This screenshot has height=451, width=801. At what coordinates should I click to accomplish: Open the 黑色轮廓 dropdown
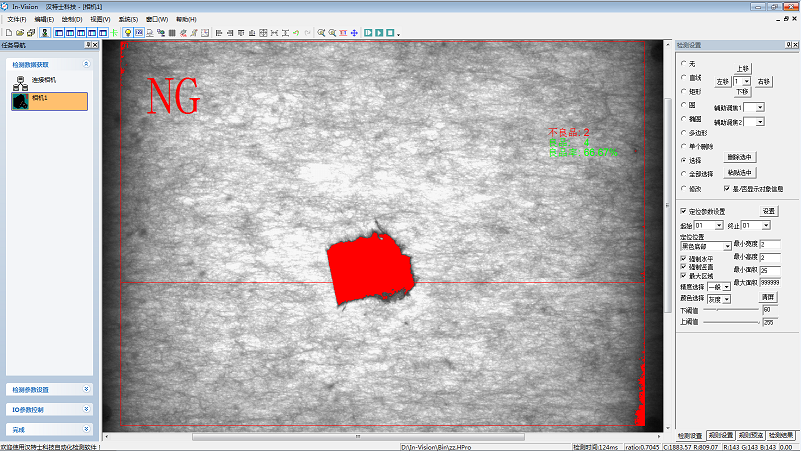[x=727, y=245]
